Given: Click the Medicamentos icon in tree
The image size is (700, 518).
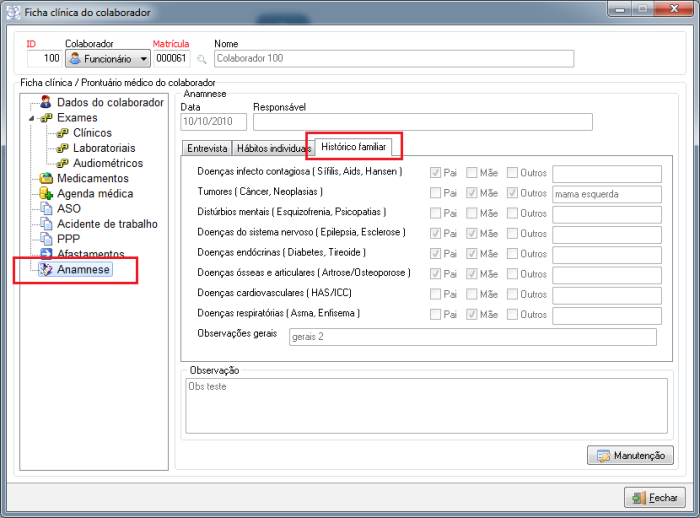Looking at the screenshot, I should click(46, 178).
